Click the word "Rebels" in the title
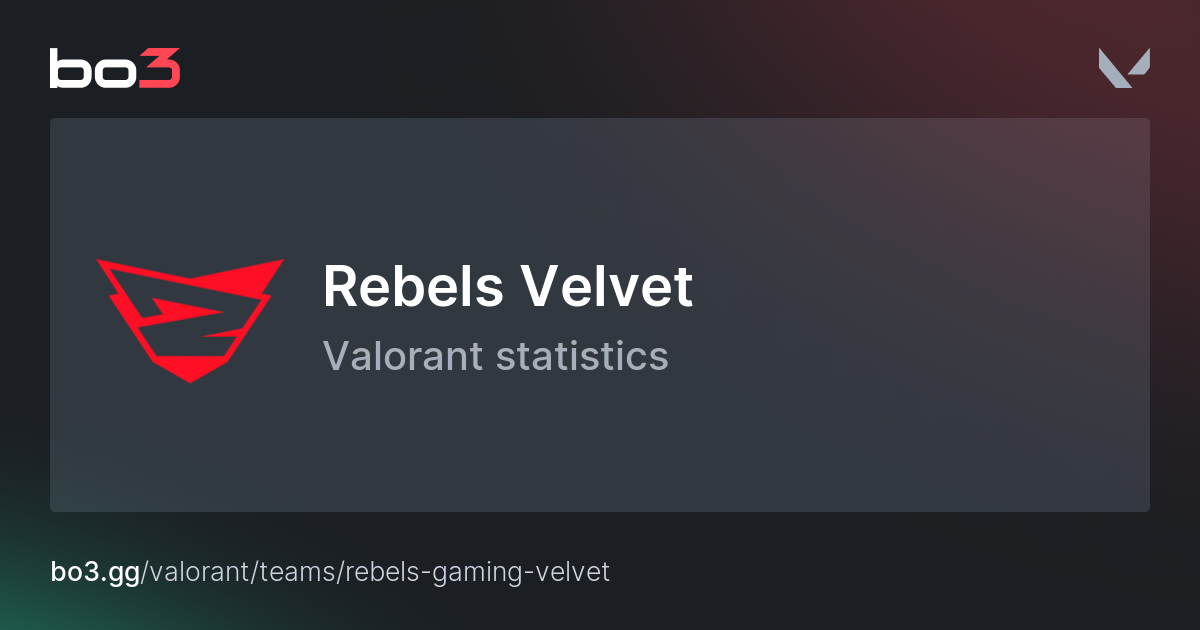Image resolution: width=1200 pixels, height=630 pixels. click(412, 287)
